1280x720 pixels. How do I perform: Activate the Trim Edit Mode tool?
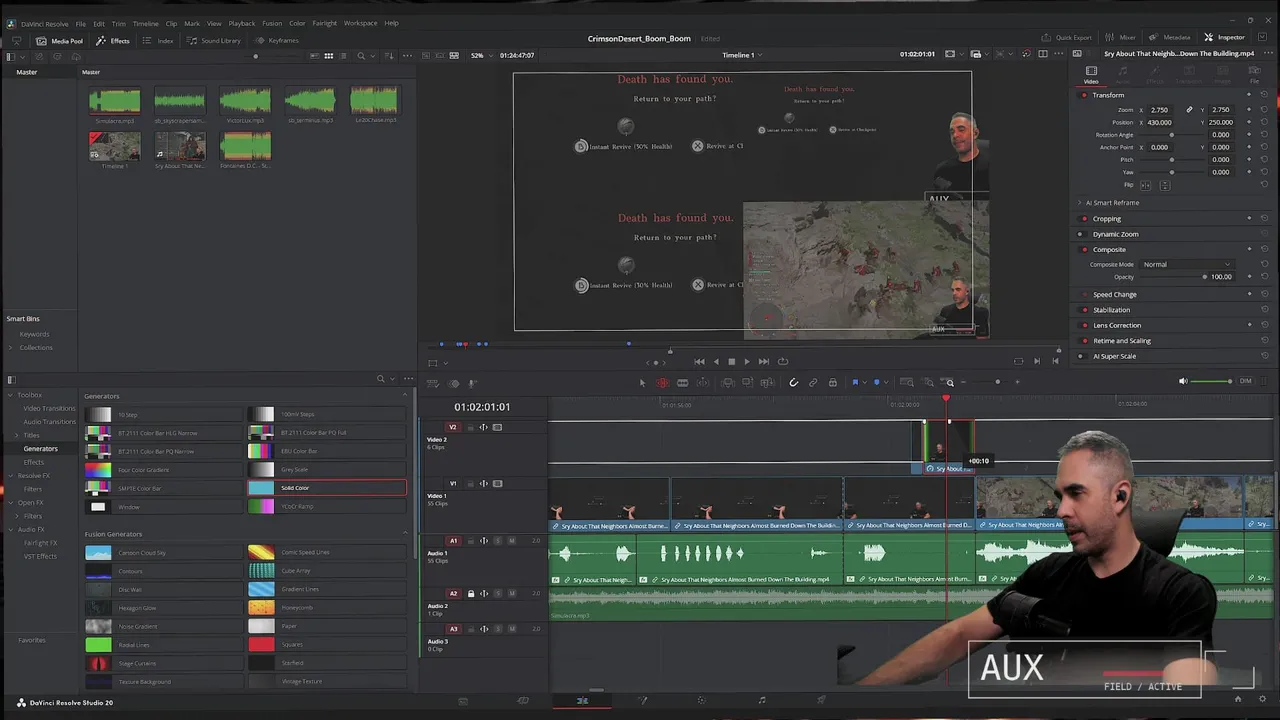click(x=662, y=382)
